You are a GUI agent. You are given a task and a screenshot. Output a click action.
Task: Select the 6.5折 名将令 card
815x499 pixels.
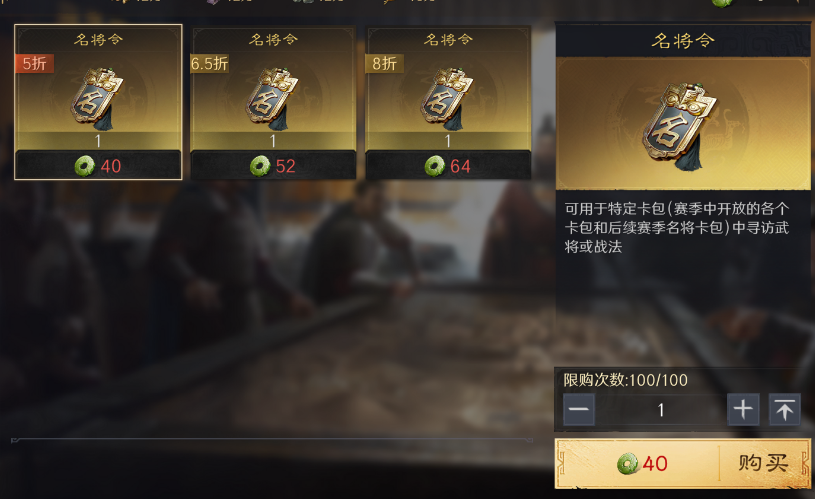[273, 103]
